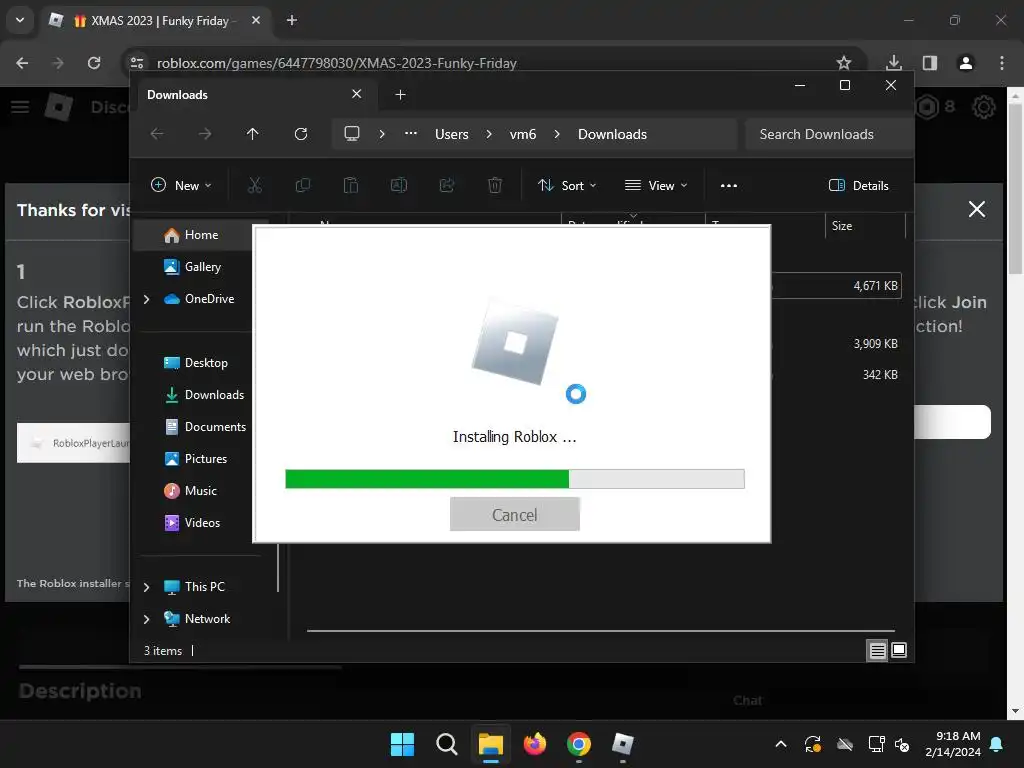The image size is (1024, 768).
Task: Click the Delete trash icon in Explorer toolbar
Action: (495, 185)
